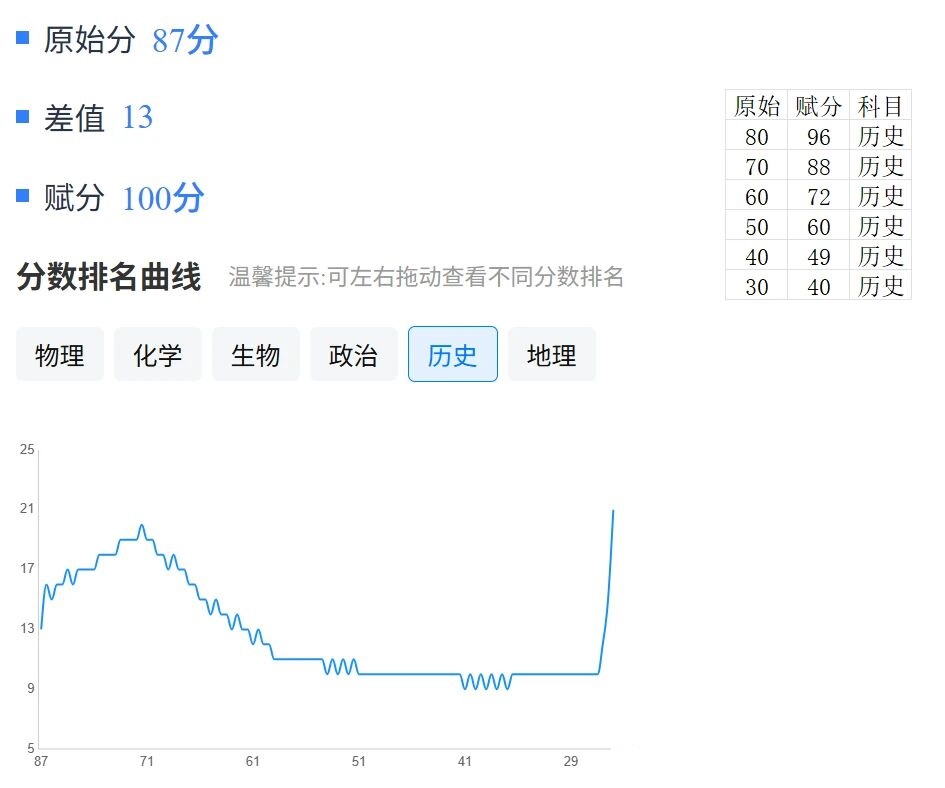This screenshot has width=945, height=788.
Task: Click the blue square next to 赋分 100分
Action: tap(23, 196)
